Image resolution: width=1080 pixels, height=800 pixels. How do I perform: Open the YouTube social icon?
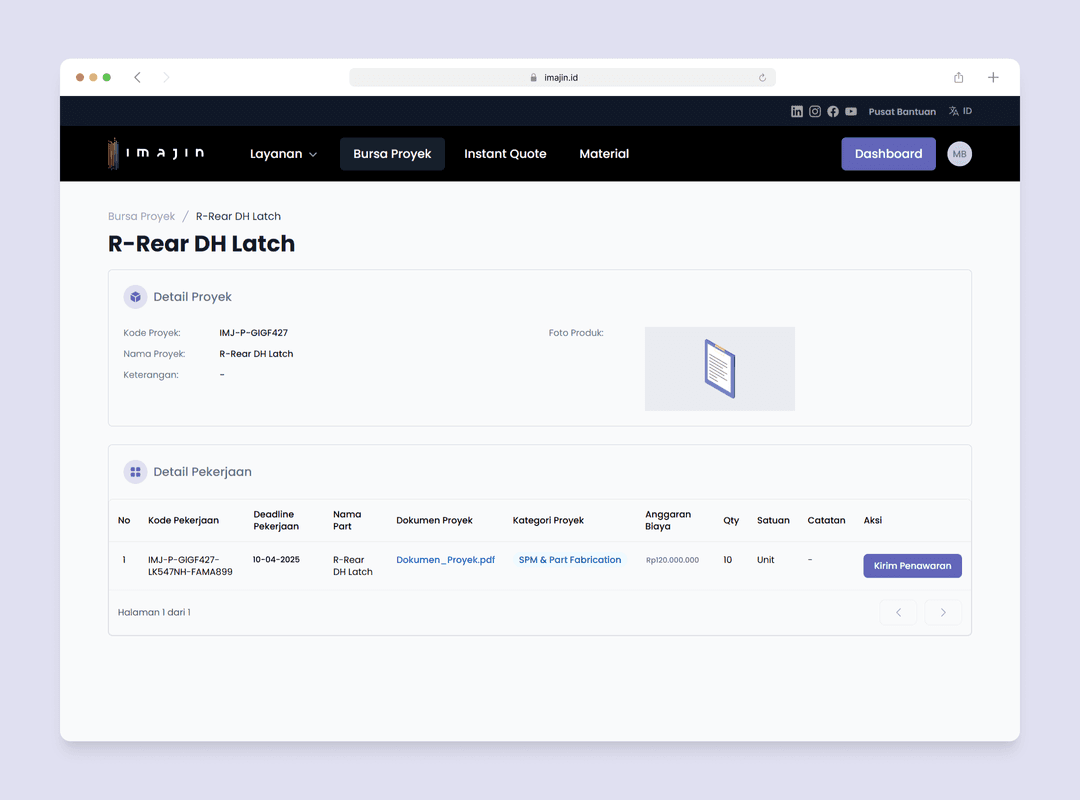point(851,112)
